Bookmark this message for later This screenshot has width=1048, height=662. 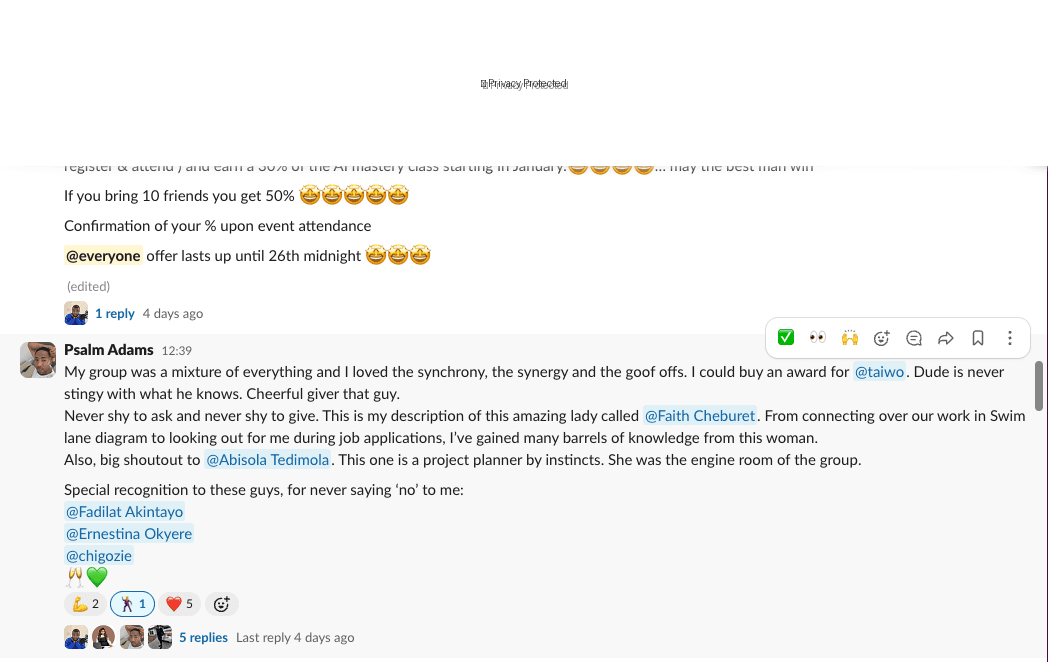978,338
